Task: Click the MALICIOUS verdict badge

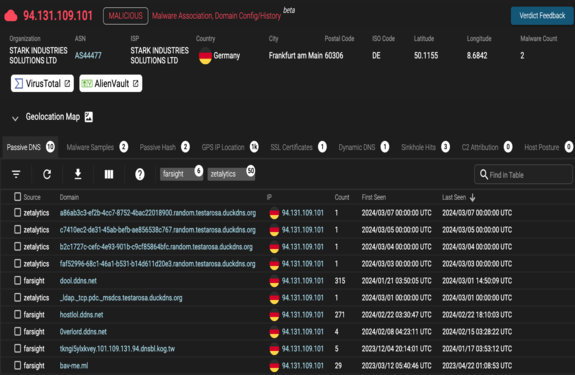Action: (x=126, y=16)
